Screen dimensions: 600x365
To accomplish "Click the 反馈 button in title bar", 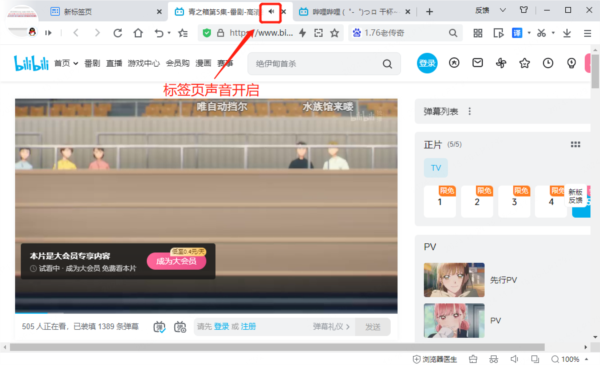I will [482, 11].
